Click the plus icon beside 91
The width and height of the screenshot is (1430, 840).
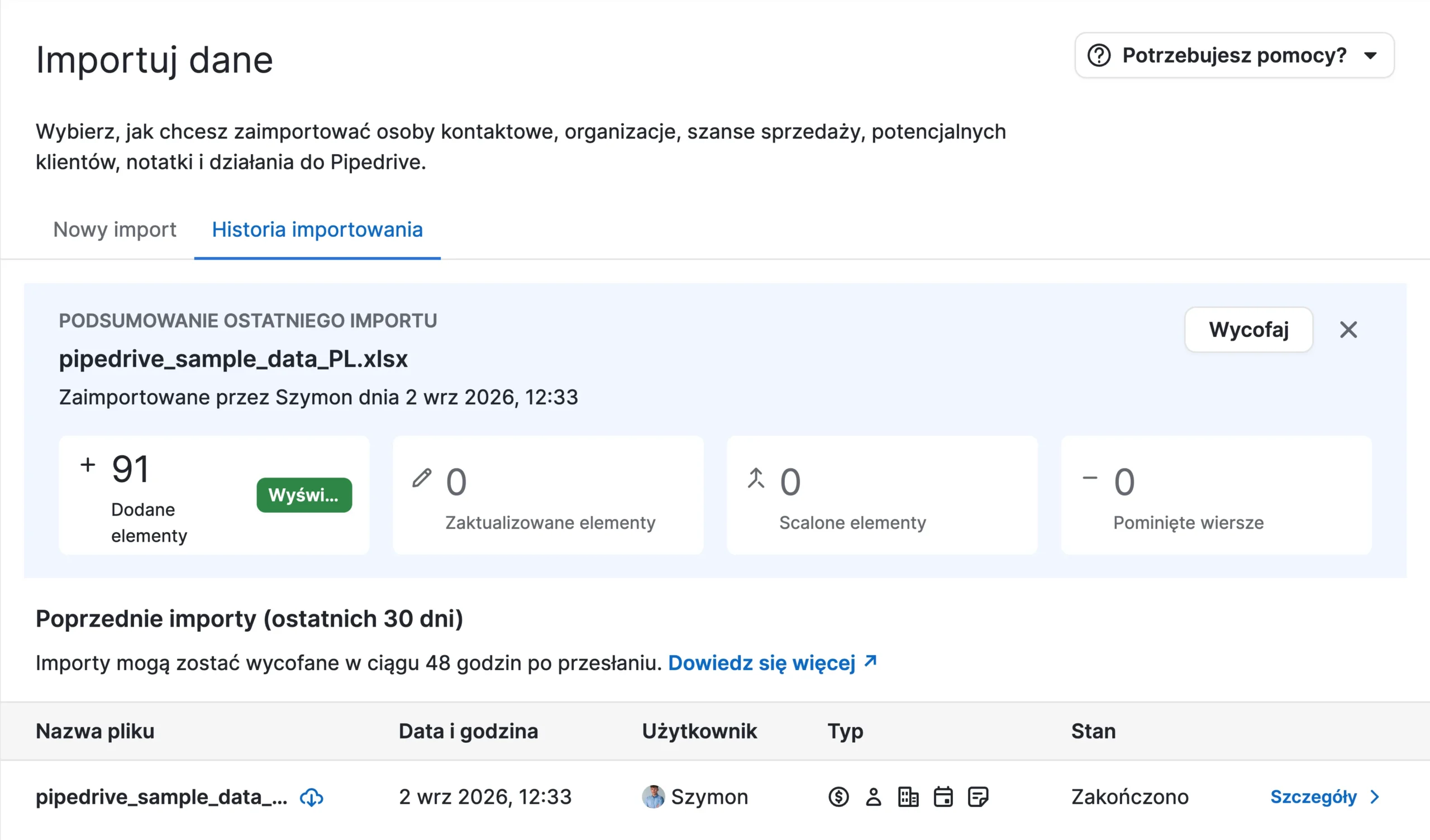coord(88,465)
